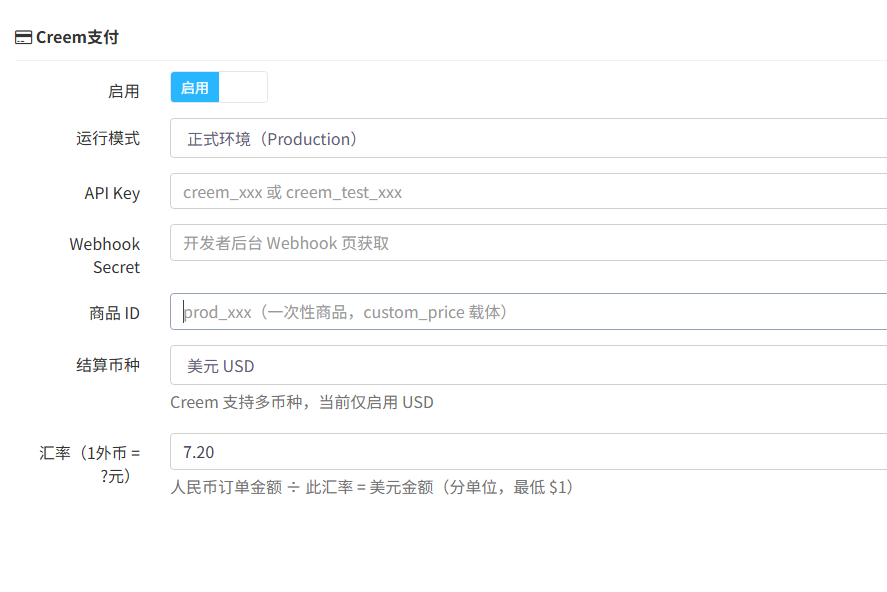
Task: Click the 结算币种 label
Action: (108, 365)
